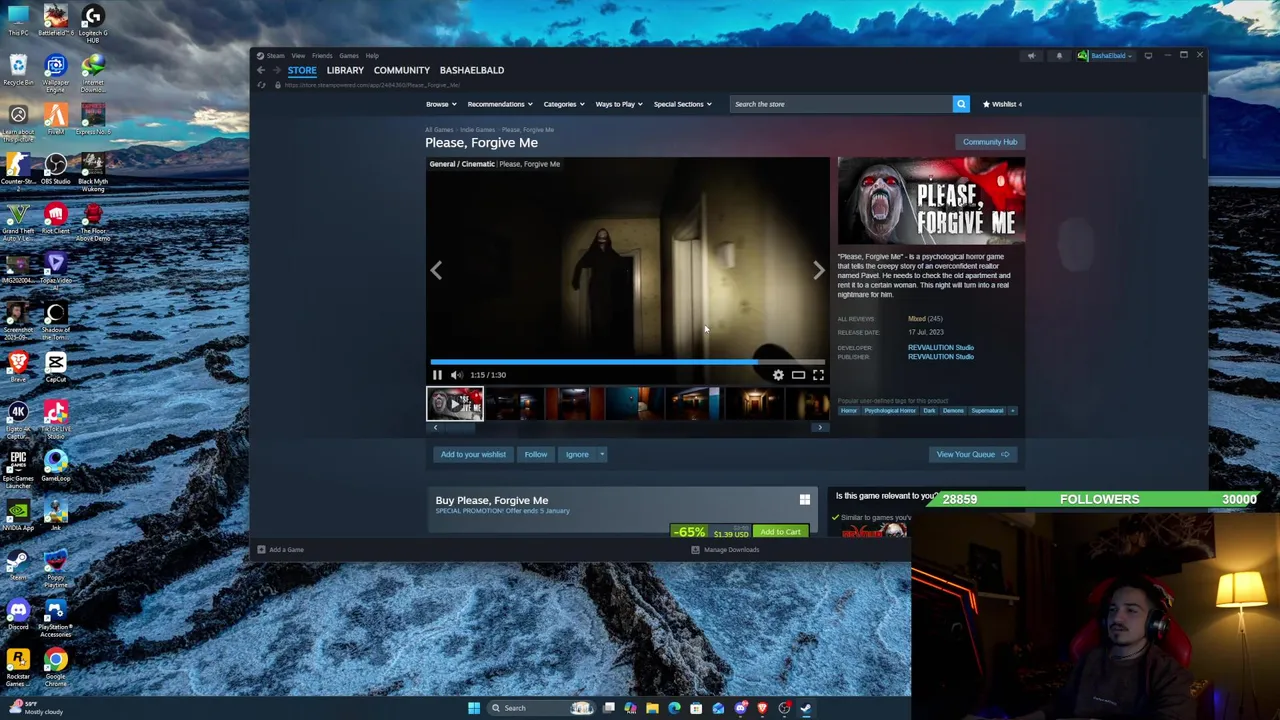1280x720 pixels.
Task: Open Wallpaper Engine desktop icon
Action: 55,73
